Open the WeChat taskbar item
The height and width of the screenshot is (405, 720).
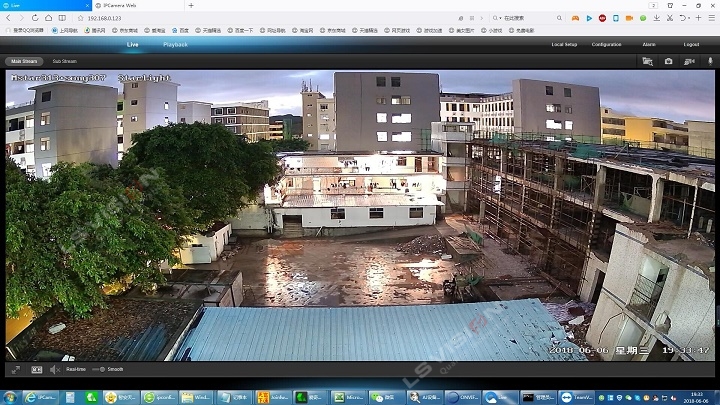[x=387, y=397]
